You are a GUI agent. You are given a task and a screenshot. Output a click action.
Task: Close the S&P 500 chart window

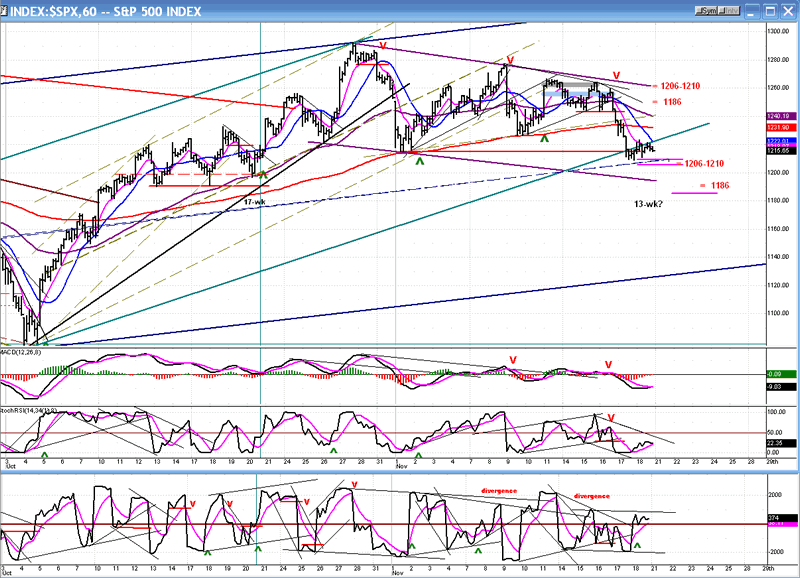coord(788,11)
